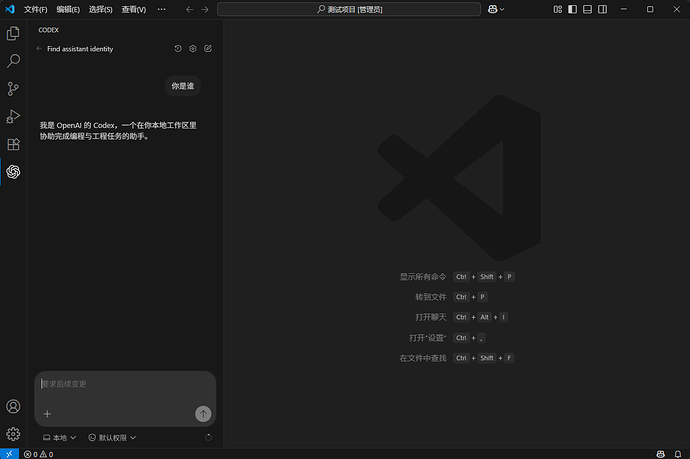Open errors and warnings count in status bar
The image size is (690, 459).
click(x=39, y=454)
